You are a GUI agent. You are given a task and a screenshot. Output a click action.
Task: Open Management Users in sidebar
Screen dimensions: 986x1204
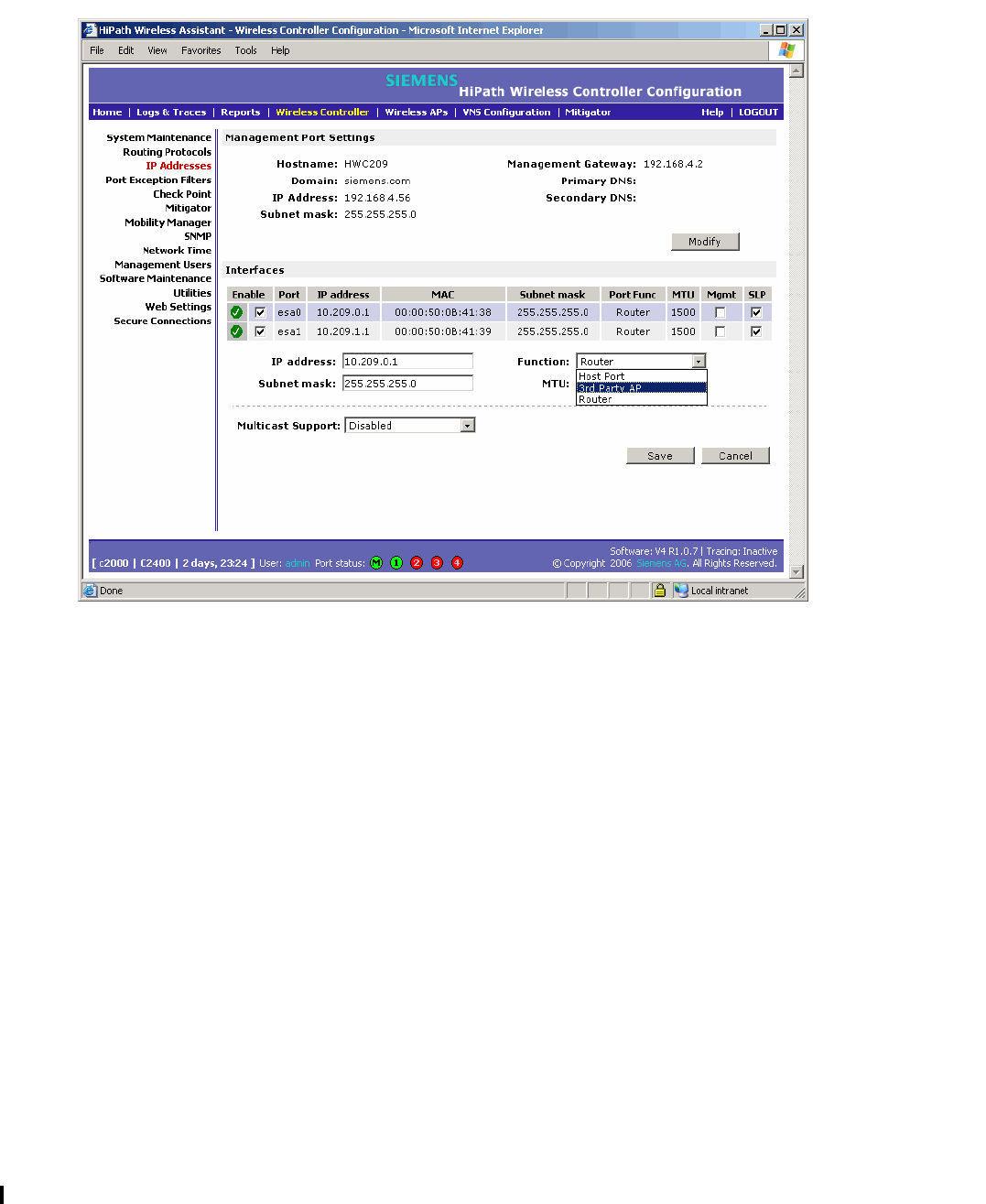[163, 265]
